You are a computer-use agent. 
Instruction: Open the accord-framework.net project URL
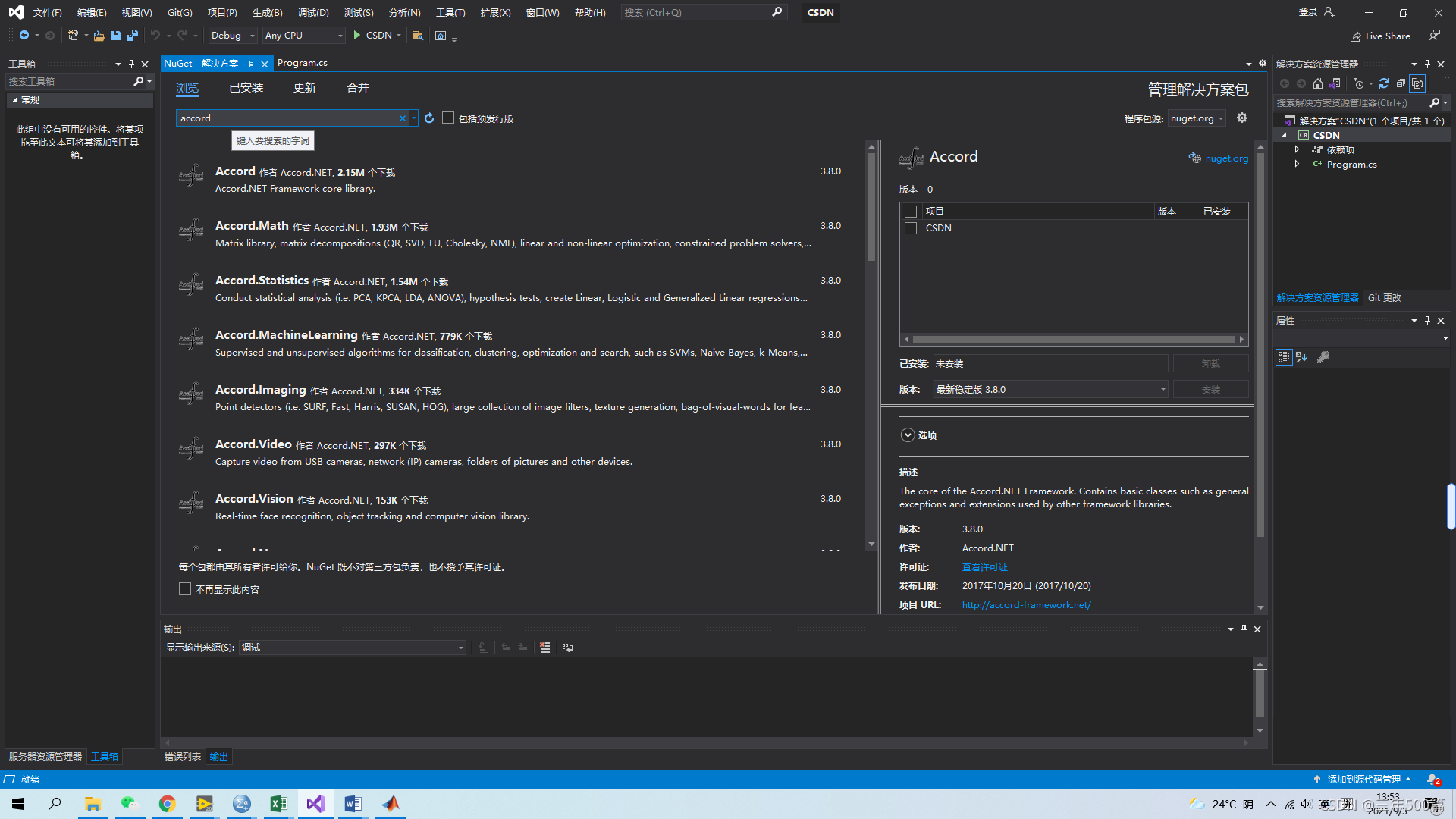point(1026,605)
